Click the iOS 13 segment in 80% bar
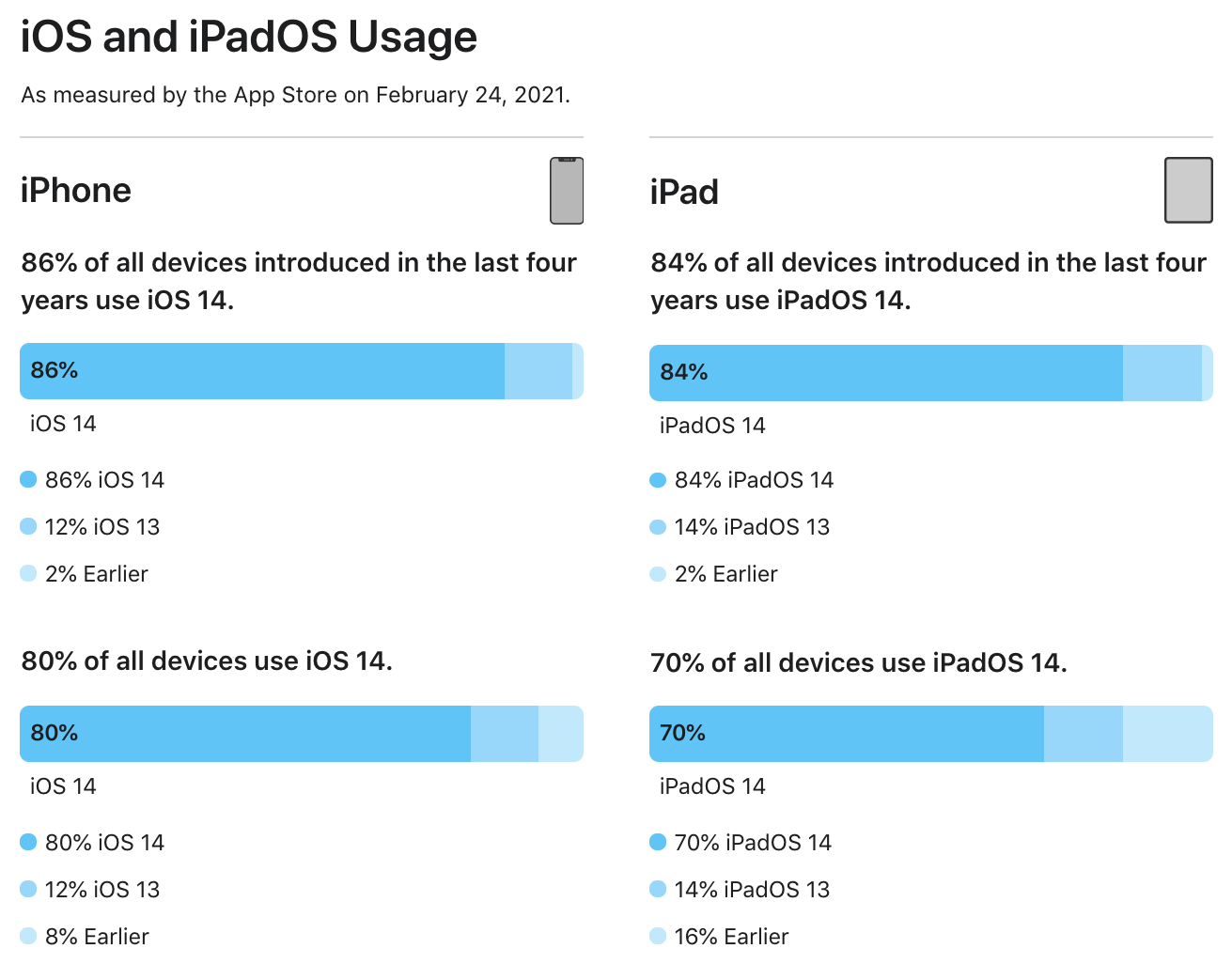The width and height of the screenshot is (1232, 964). tap(505, 734)
